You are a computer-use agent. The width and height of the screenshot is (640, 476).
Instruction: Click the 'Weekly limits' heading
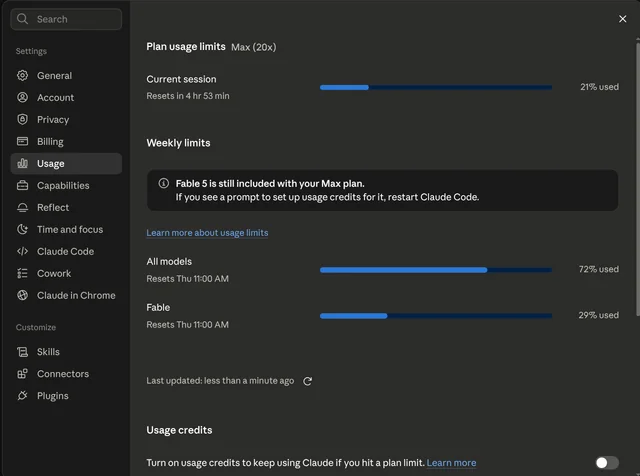click(178, 143)
